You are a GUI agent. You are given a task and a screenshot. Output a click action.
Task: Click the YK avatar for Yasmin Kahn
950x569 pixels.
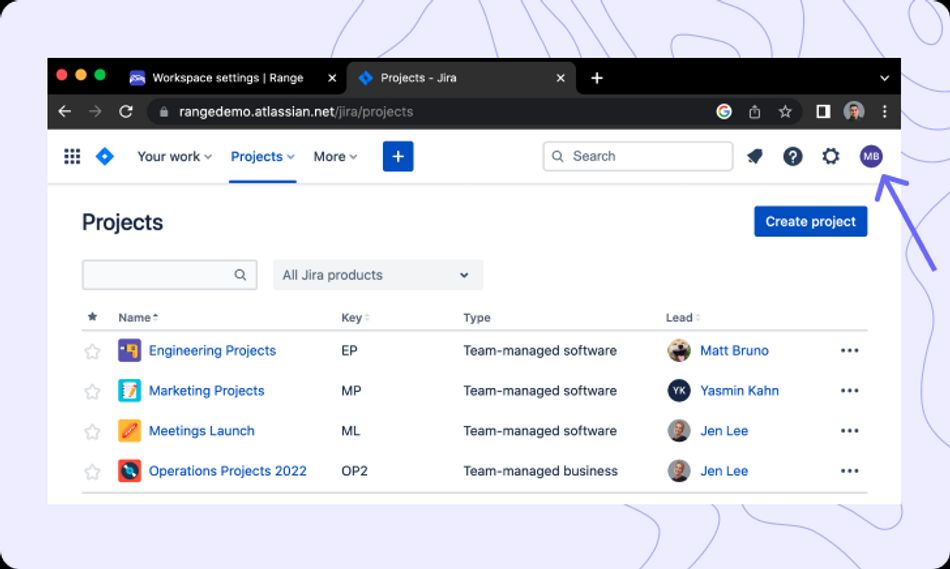[679, 391]
